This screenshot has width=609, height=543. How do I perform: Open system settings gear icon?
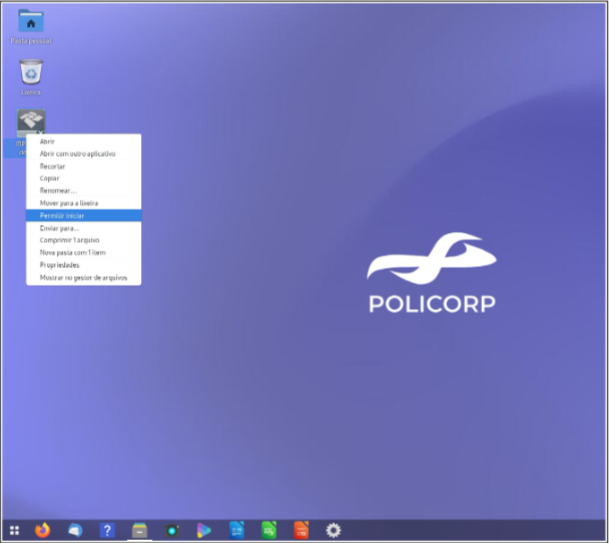(333, 530)
